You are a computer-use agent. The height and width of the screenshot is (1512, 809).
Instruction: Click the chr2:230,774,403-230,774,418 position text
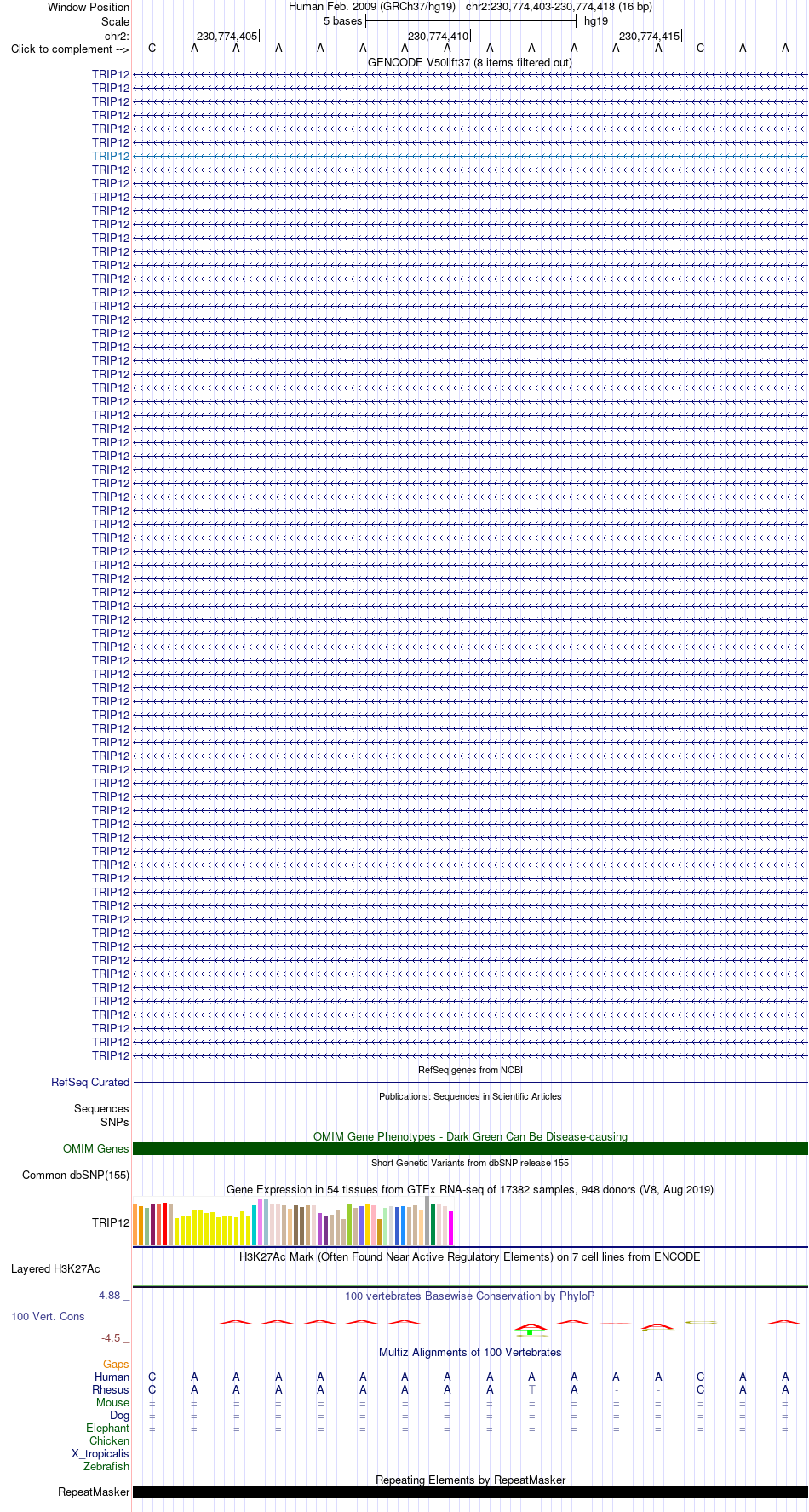(541, 7)
